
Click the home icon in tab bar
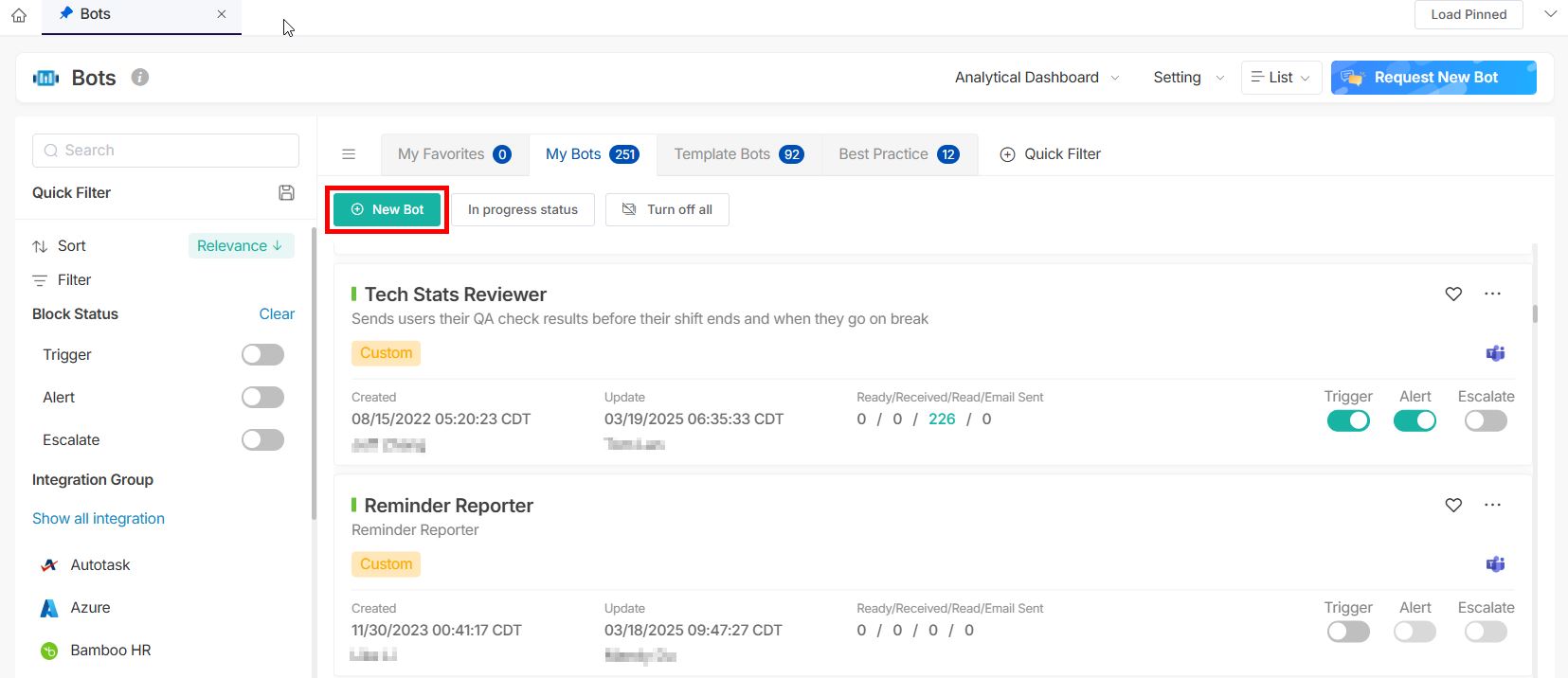19,15
